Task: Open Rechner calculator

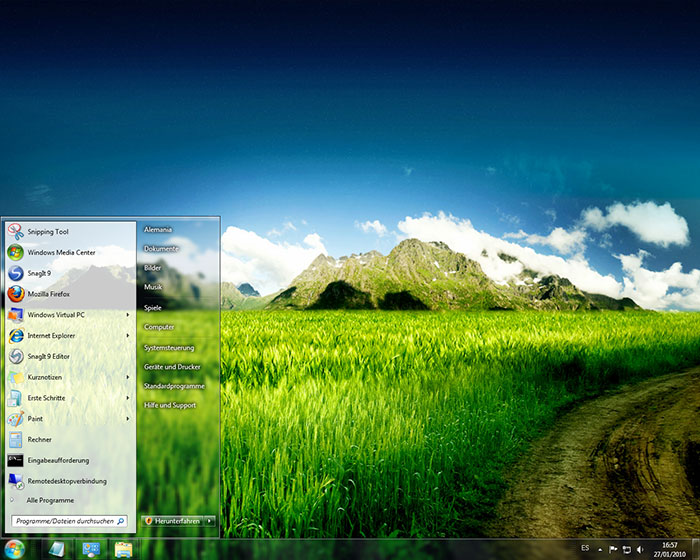Action: pyautogui.click(x=40, y=439)
